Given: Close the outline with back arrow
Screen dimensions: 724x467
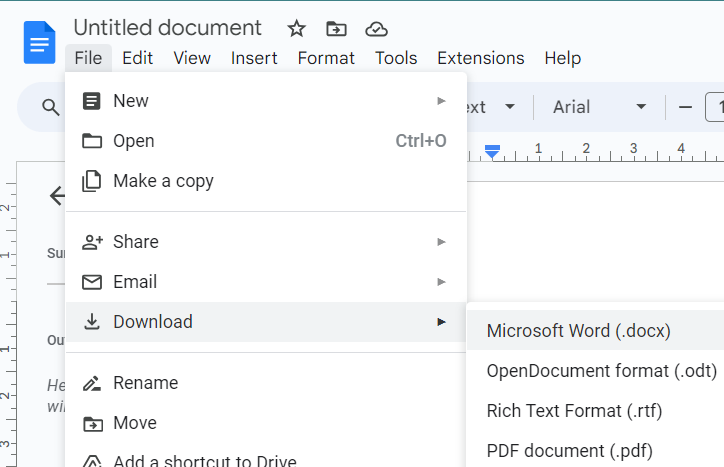Looking at the screenshot, I should coord(57,195).
